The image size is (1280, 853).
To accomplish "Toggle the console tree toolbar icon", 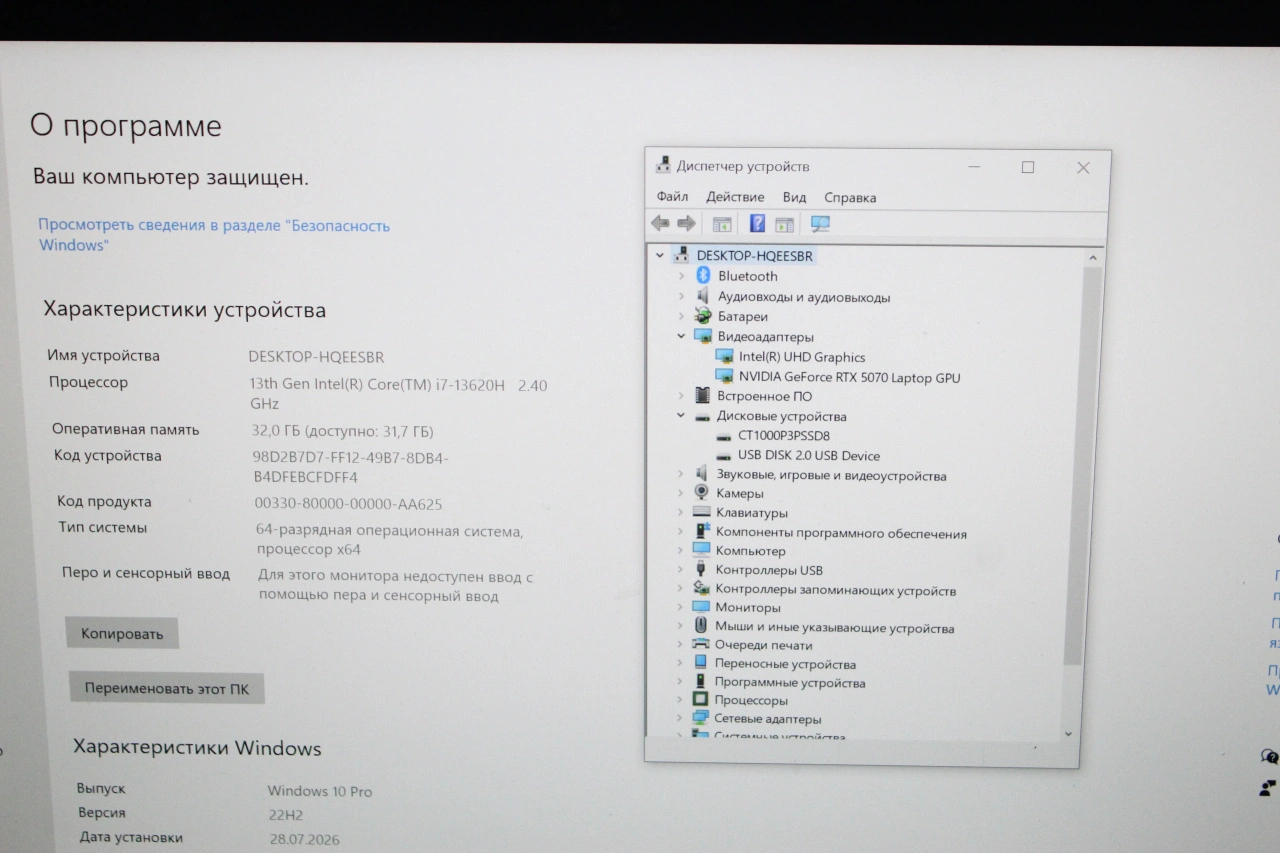I will [722, 224].
